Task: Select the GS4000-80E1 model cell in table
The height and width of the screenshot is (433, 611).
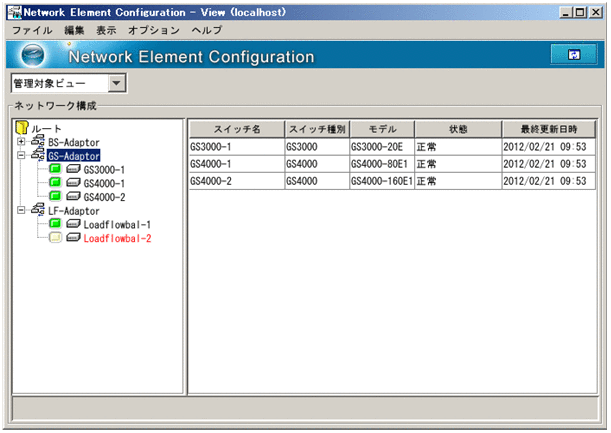Action: pyautogui.click(x=381, y=164)
